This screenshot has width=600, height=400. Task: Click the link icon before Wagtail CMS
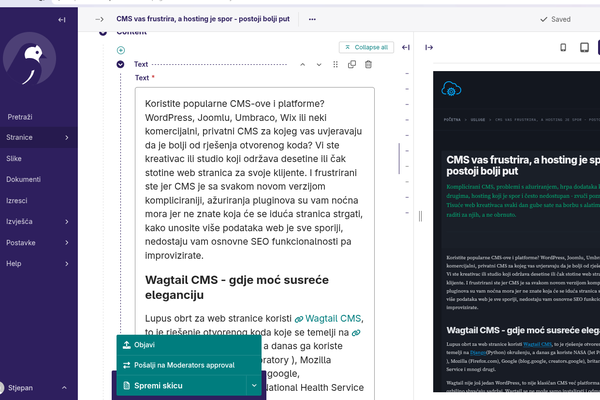click(299, 319)
